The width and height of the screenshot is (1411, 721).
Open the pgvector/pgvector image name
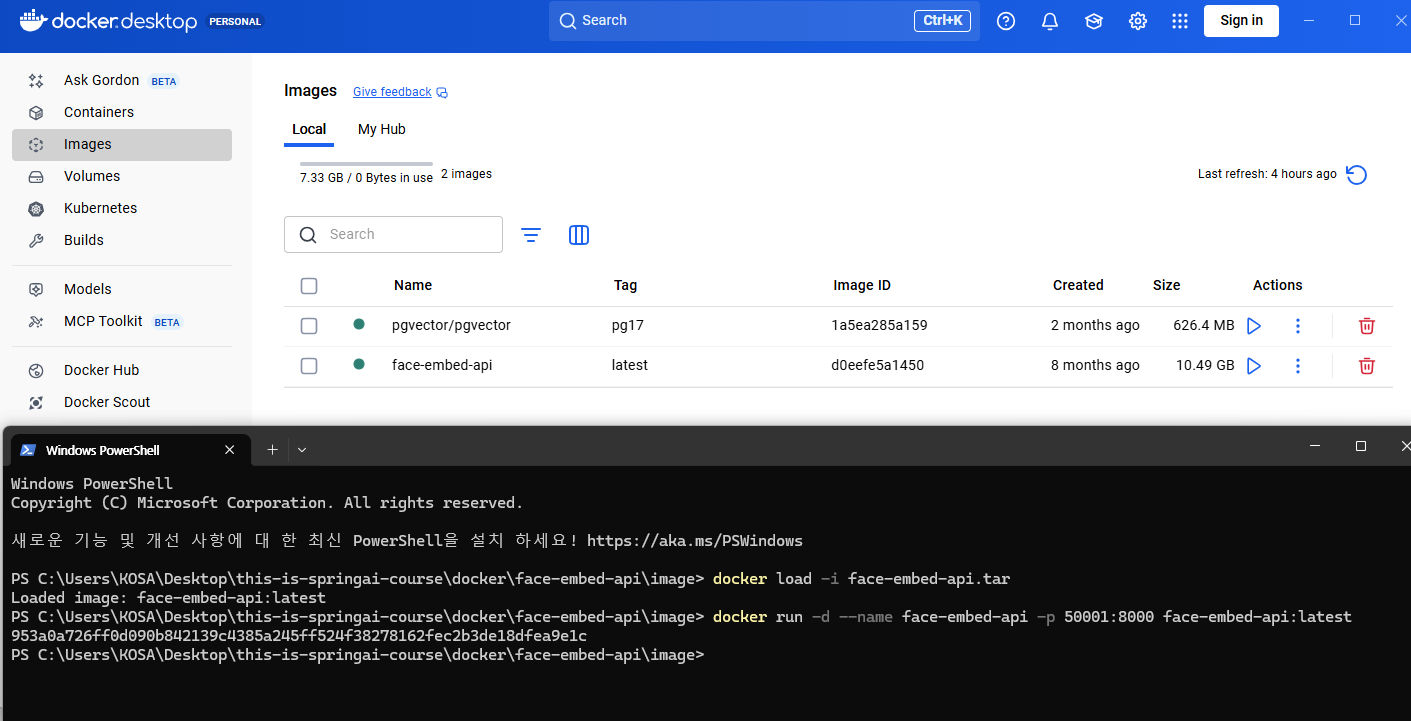[451, 326]
